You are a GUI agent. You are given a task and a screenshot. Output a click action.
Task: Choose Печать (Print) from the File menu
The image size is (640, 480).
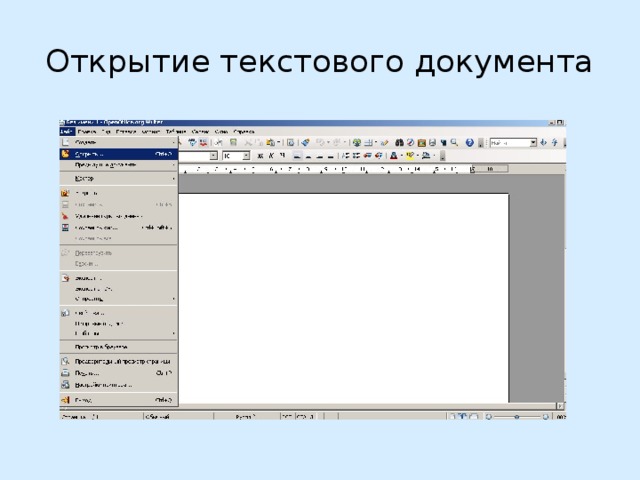[118, 373]
